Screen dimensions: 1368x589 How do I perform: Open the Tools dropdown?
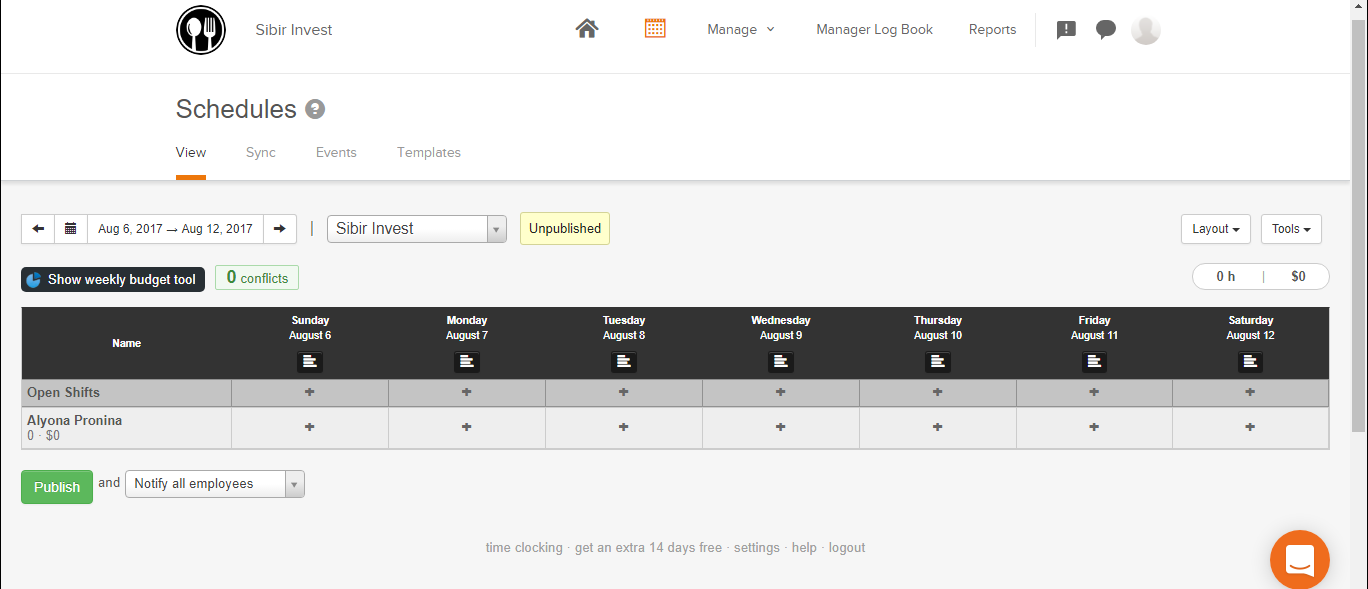(1291, 229)
